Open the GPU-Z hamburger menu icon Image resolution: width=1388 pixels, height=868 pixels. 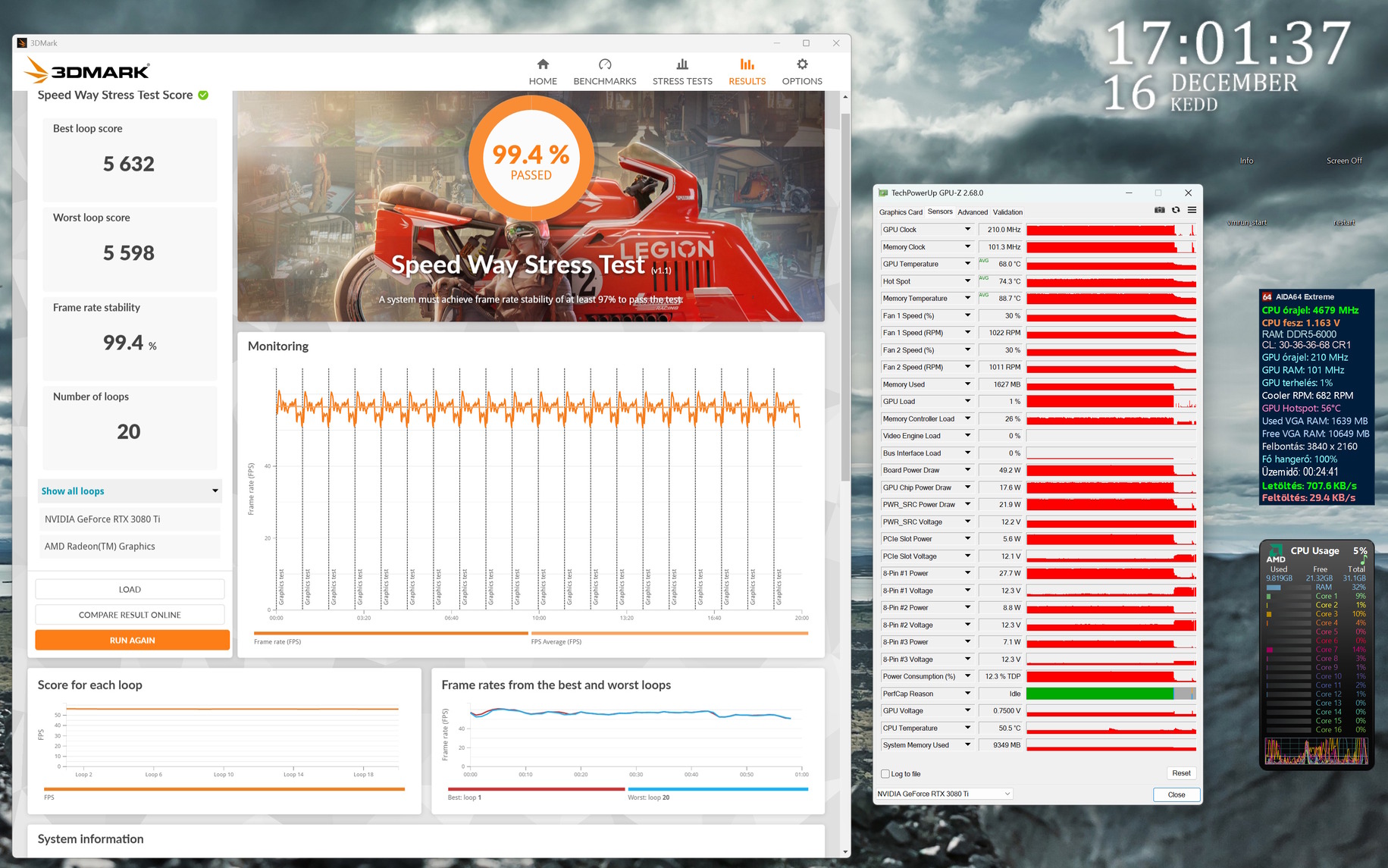click(1192, 210)
